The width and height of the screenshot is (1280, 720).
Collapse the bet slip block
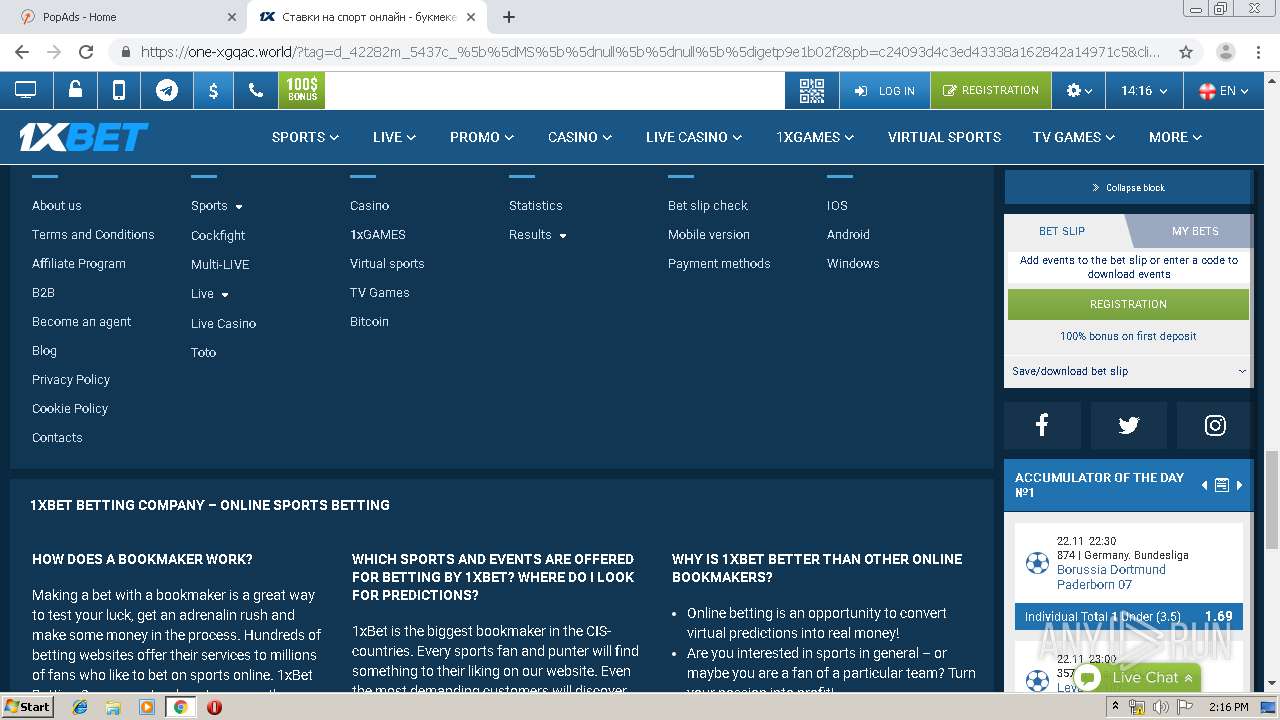[1128, 187]
